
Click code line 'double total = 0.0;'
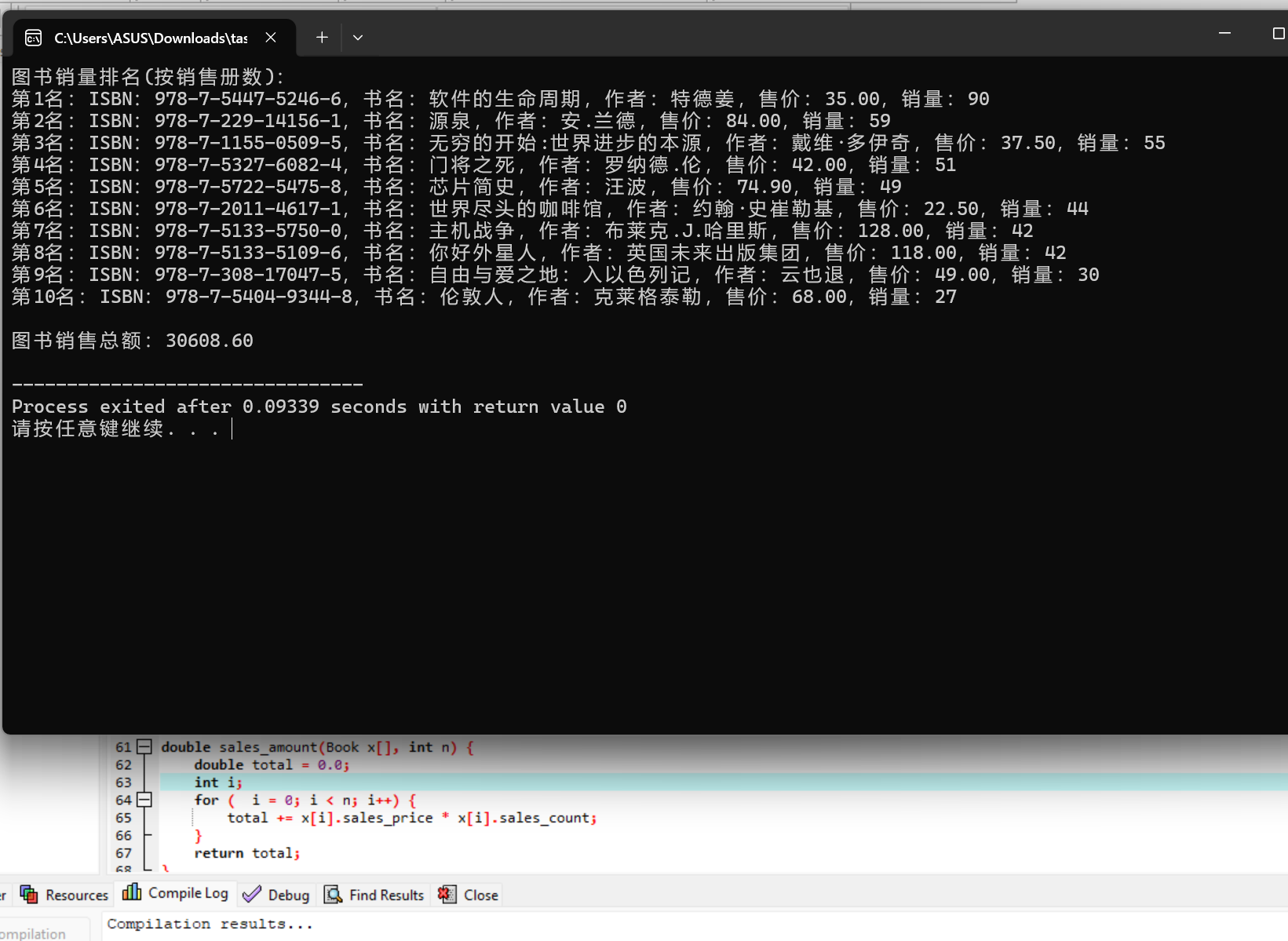[x=272, y=764]
